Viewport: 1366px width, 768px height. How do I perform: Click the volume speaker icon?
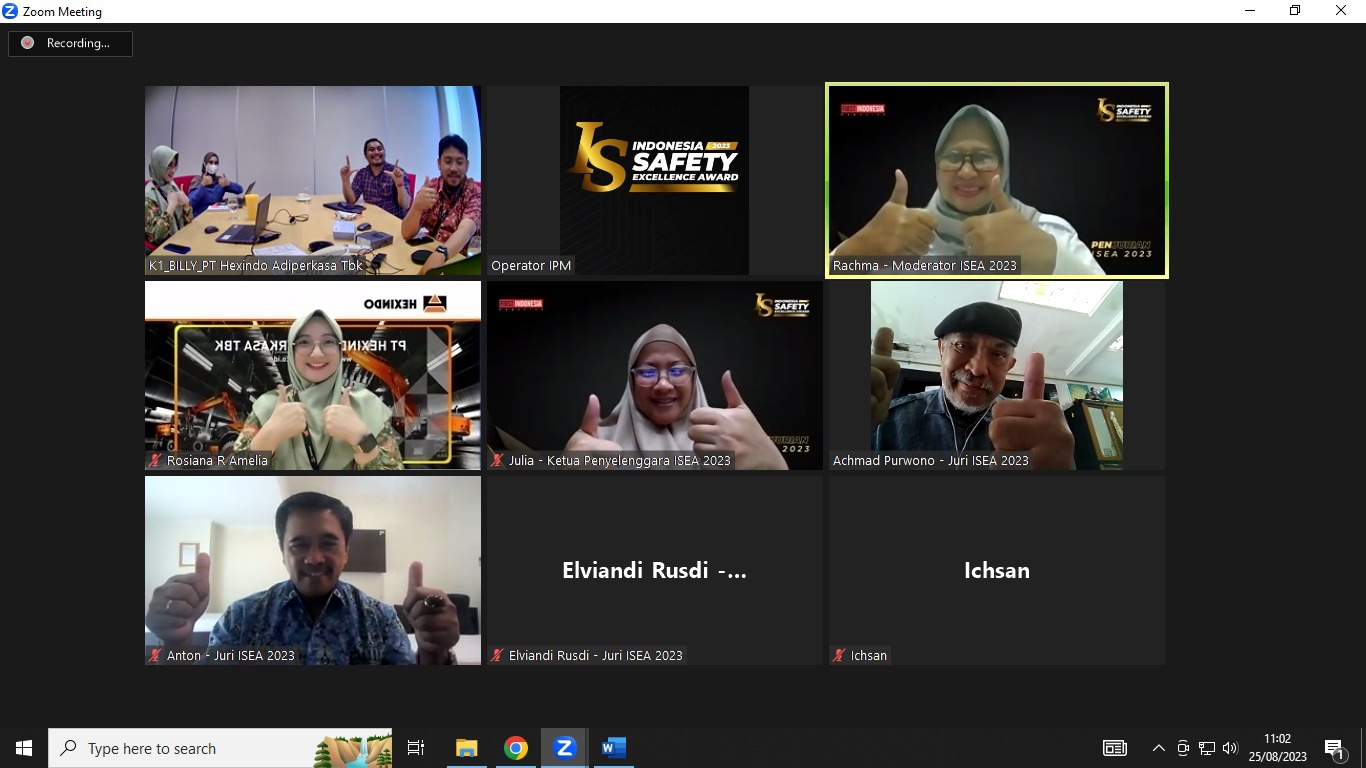(x=1230, y=748)
